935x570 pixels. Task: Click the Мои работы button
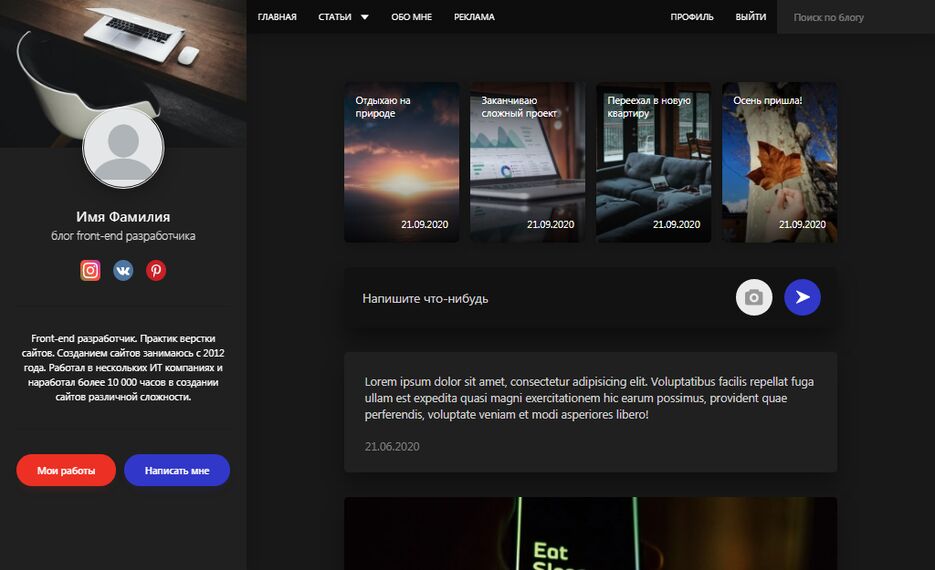coord(66,470)
